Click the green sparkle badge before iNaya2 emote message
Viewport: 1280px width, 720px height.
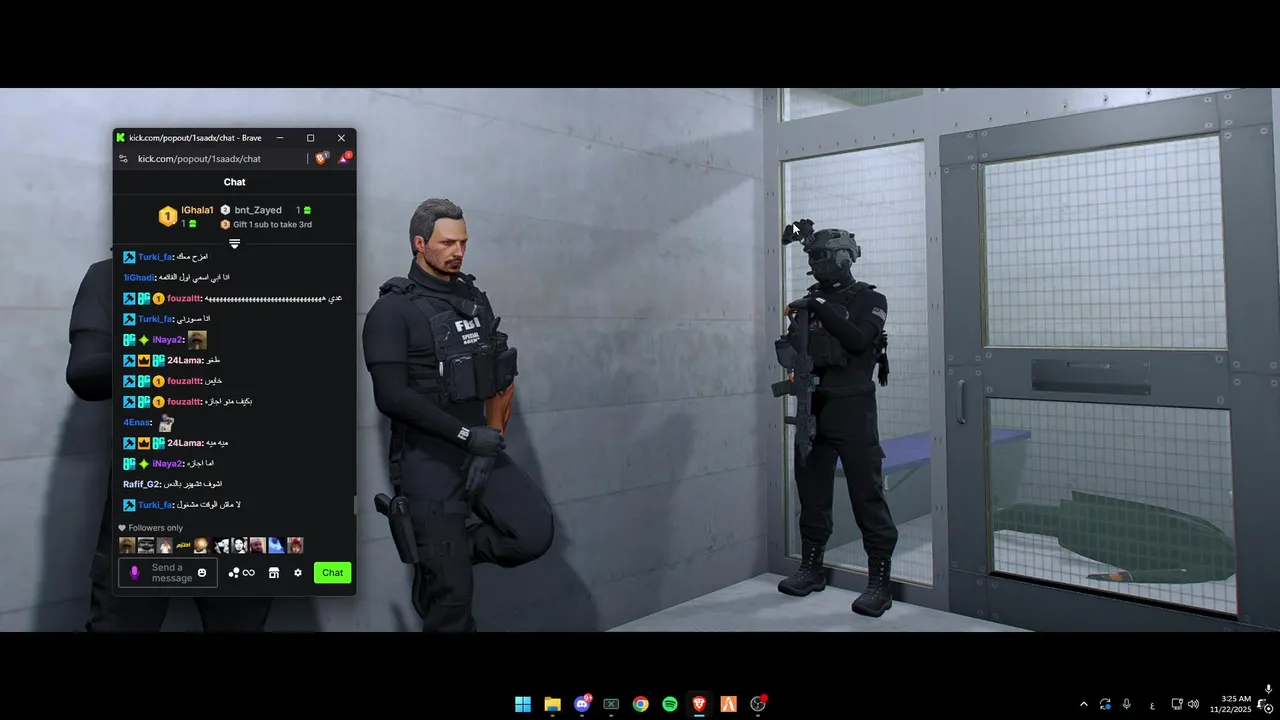click(144, 340)
